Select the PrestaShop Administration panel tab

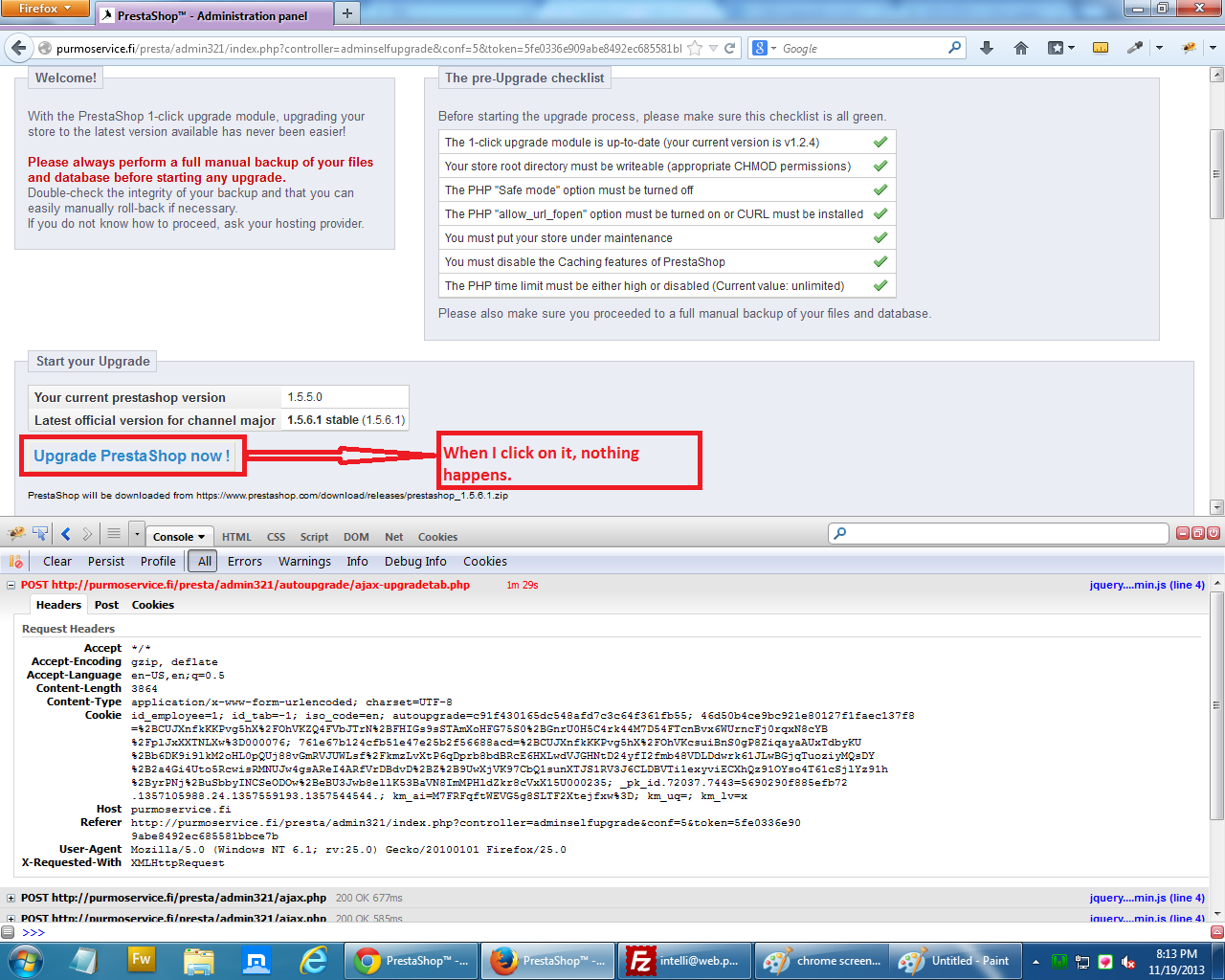click(212, 14)
